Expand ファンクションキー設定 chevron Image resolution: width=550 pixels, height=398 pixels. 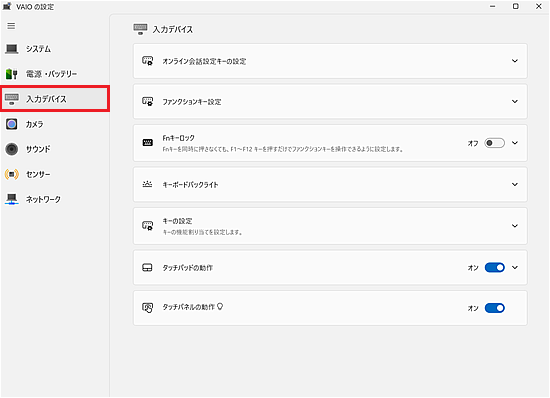click(515, 102)
